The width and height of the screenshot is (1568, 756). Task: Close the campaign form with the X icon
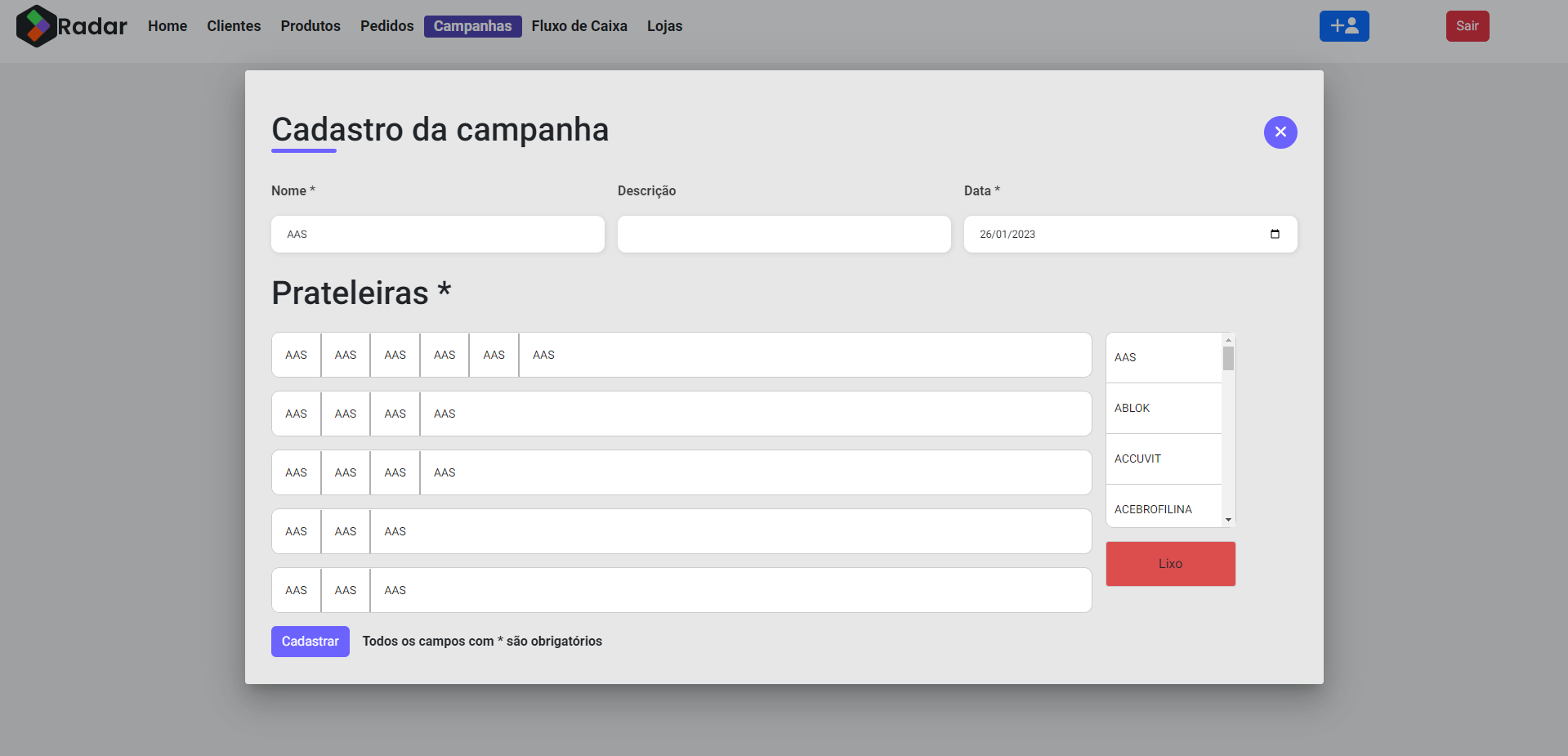[1280, 132]
